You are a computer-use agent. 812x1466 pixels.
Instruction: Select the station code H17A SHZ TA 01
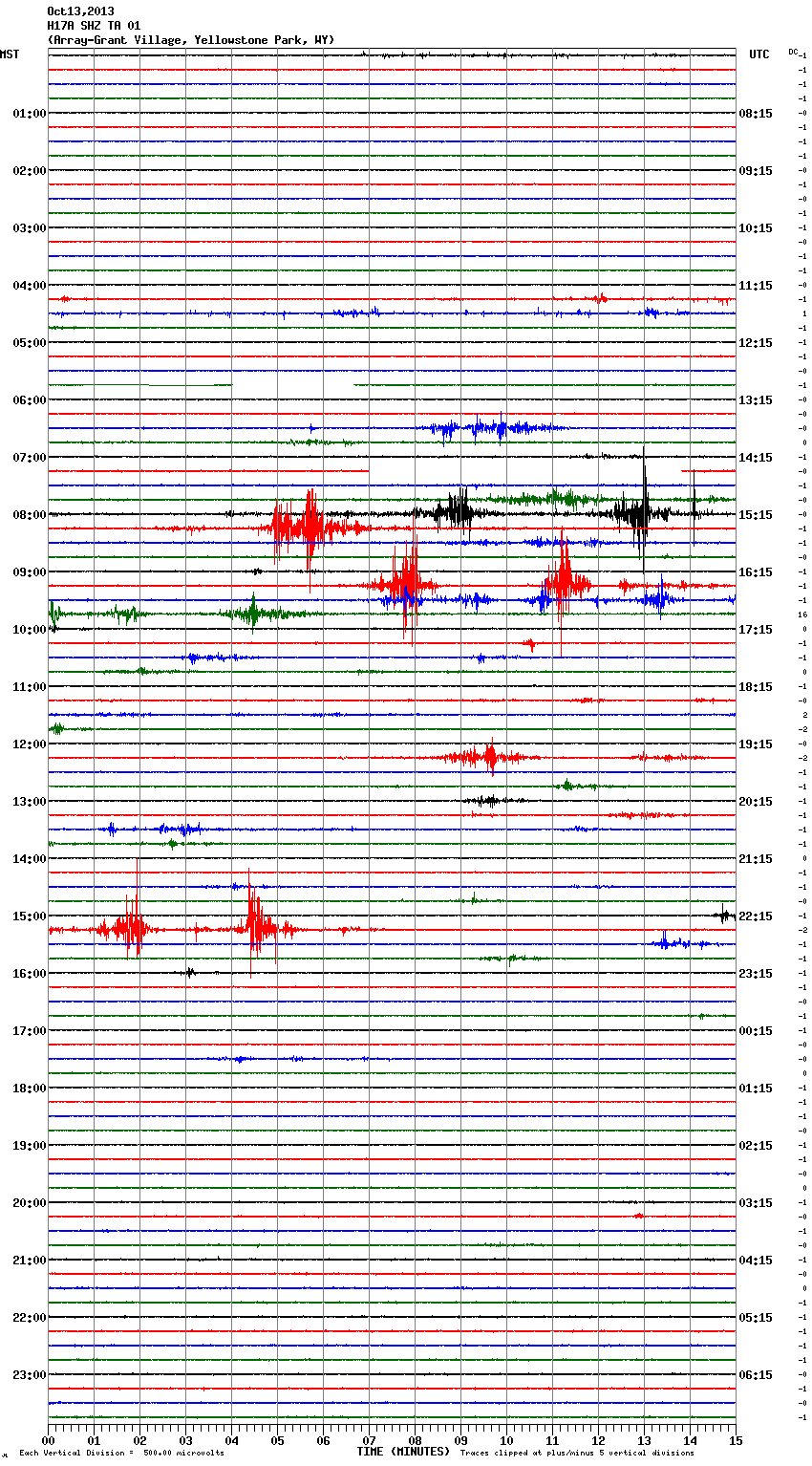[94, 26]
